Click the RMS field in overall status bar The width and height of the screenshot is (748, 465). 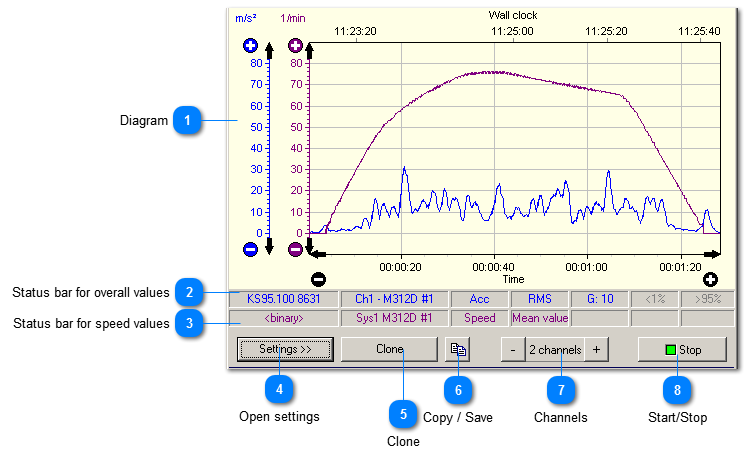tap(539, 298)
